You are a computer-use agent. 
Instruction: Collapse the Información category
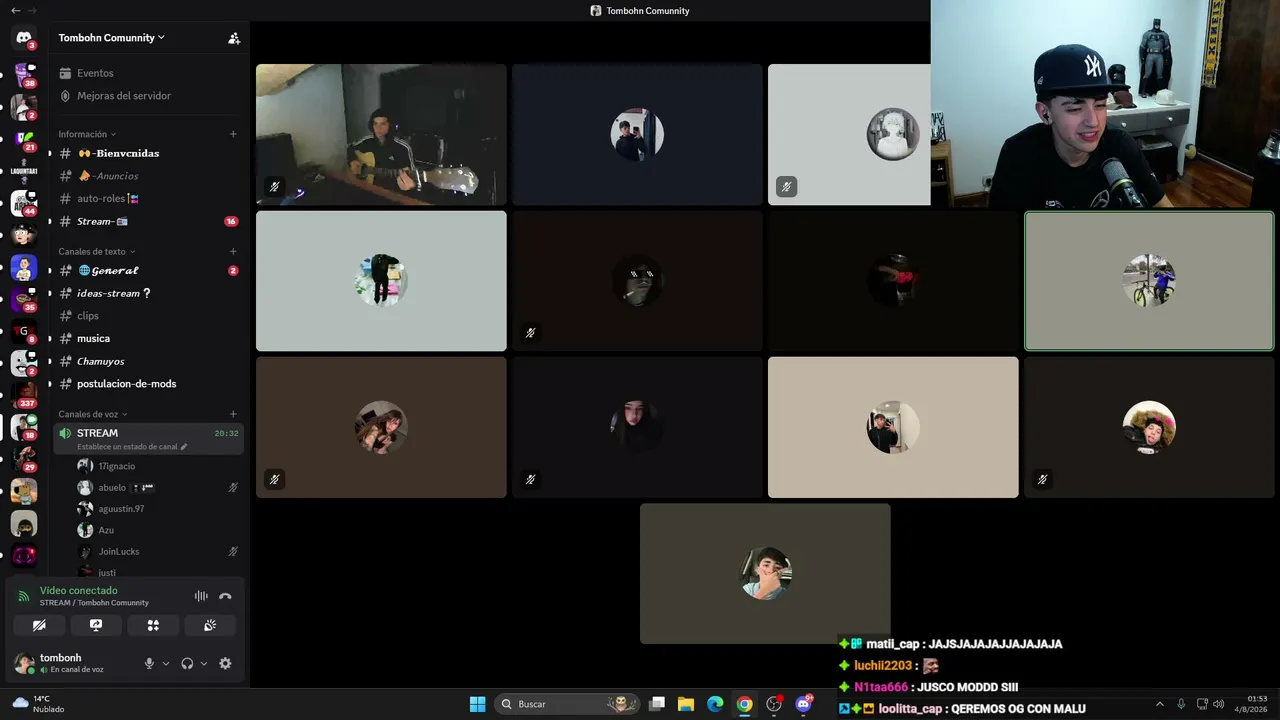(87, 134)
